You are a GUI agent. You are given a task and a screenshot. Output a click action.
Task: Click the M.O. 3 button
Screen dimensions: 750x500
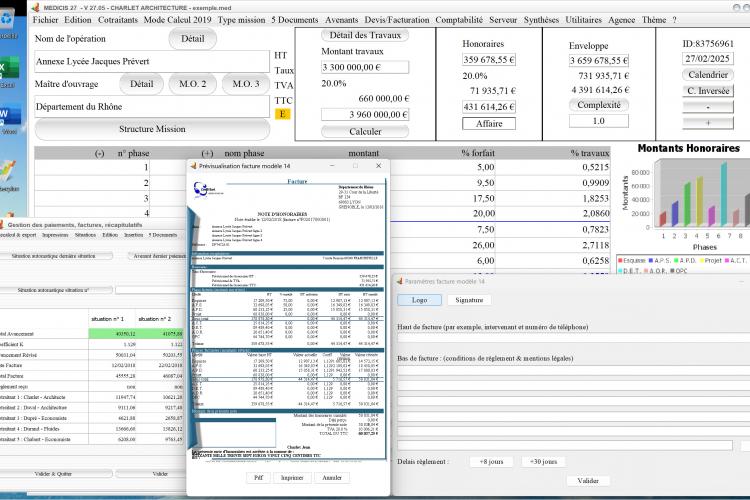(x=246, y=84)
